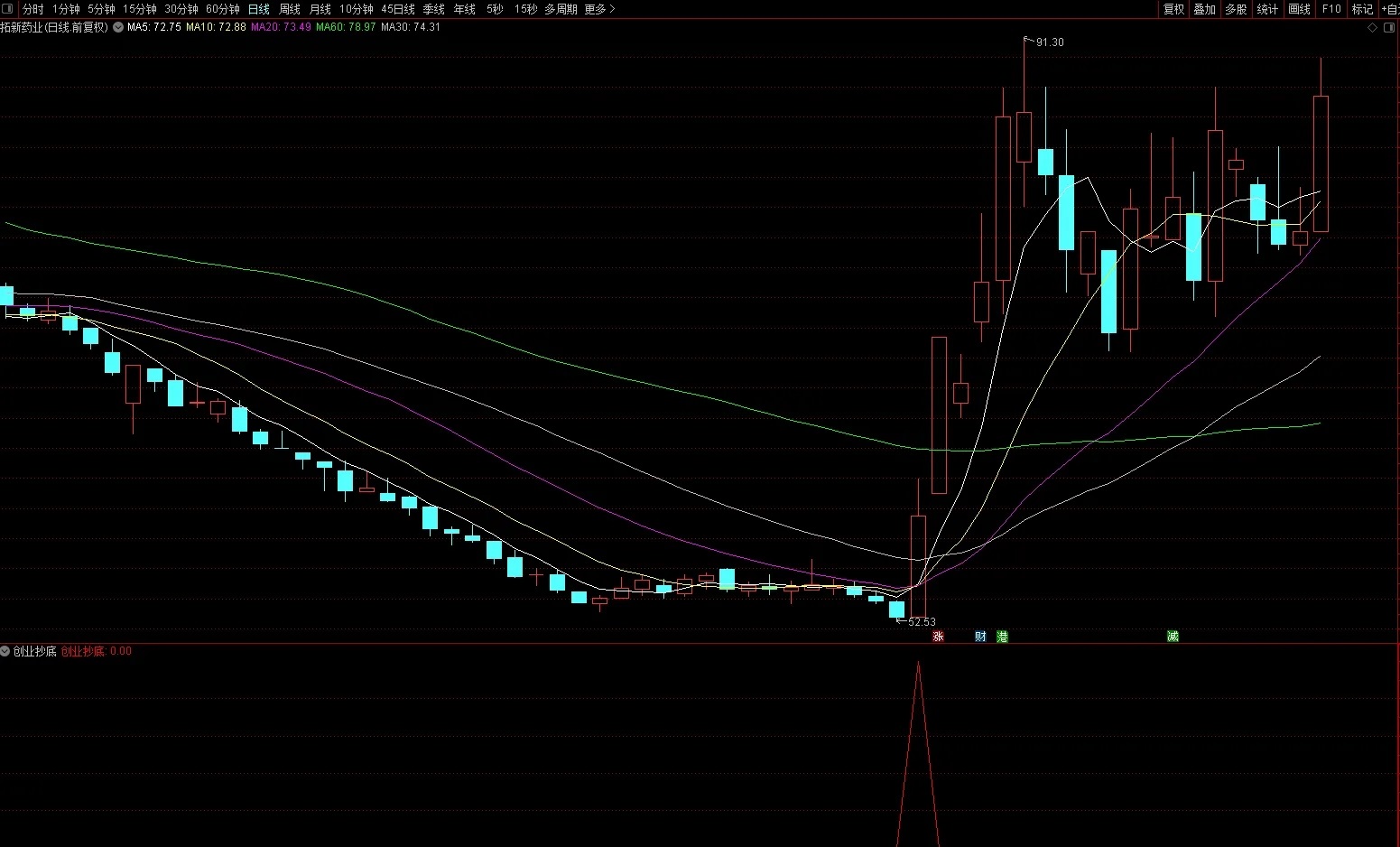Click the red 创业抄底: 0.00 value
Image resolution: width=1400 pixels, height=847 pixels.
(97, 651)
